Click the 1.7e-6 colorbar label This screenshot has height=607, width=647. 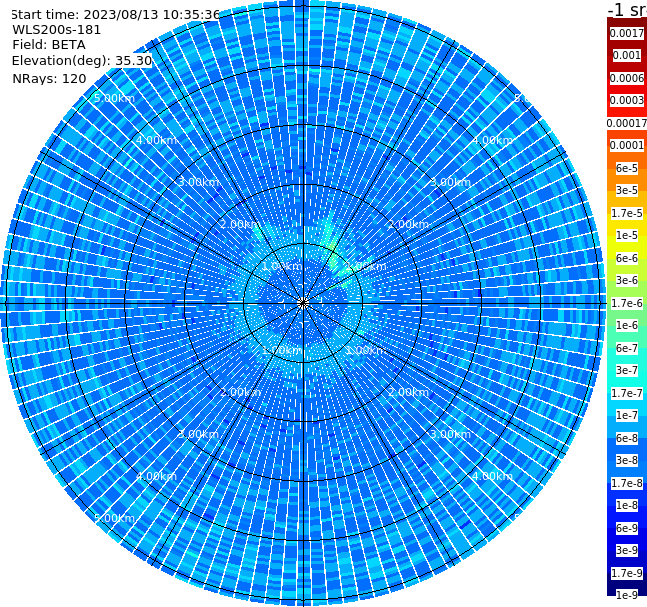627,303
